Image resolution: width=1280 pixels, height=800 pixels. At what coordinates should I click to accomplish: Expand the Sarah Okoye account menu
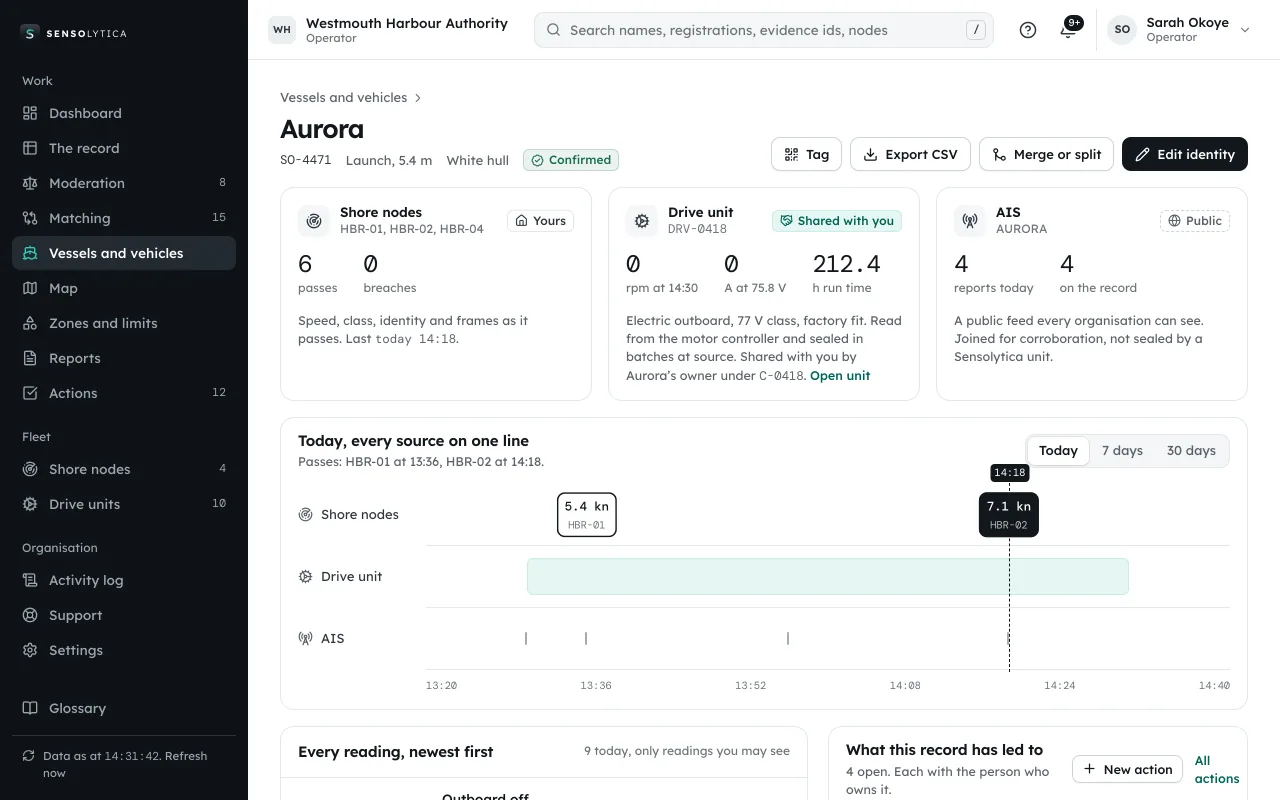coord(1179,30)
